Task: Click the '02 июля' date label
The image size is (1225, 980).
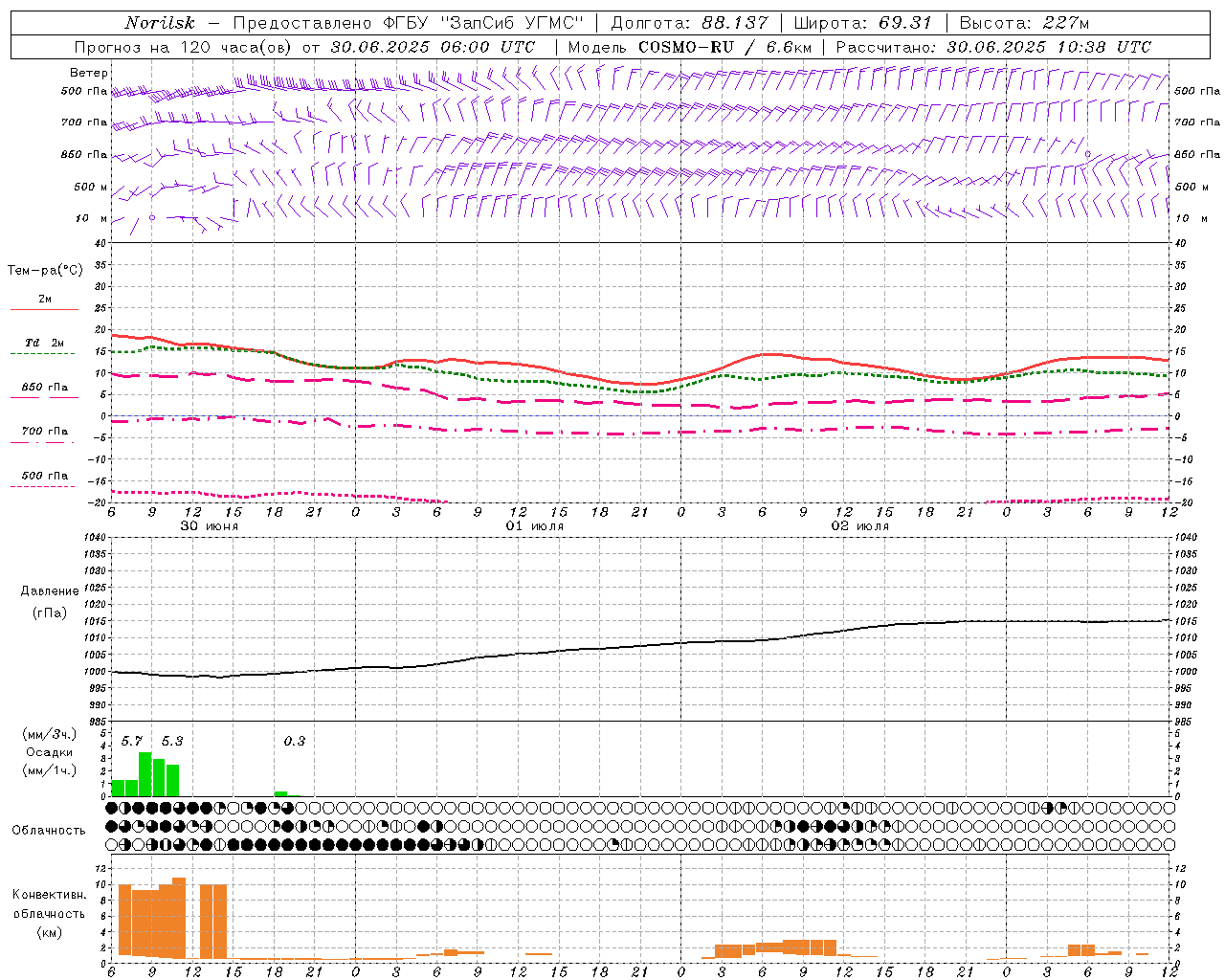Action: 860,526
